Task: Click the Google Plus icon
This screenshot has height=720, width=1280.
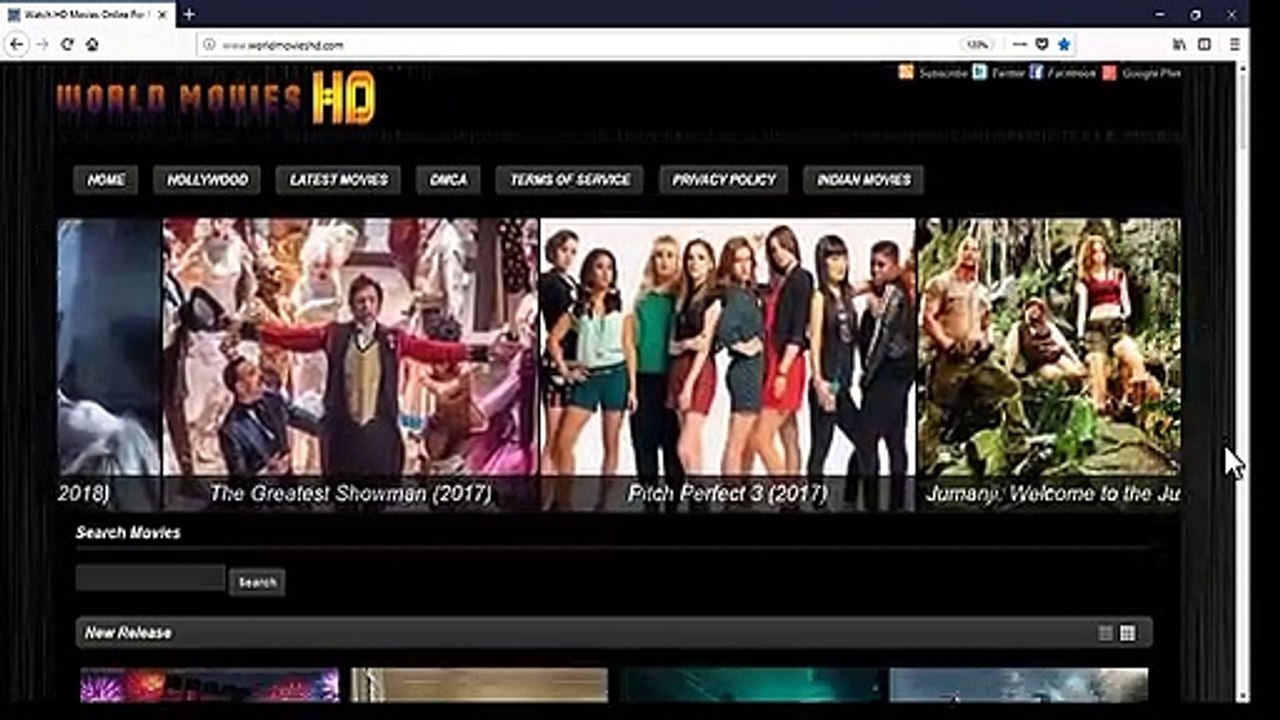Action: tap(1109, 72)
